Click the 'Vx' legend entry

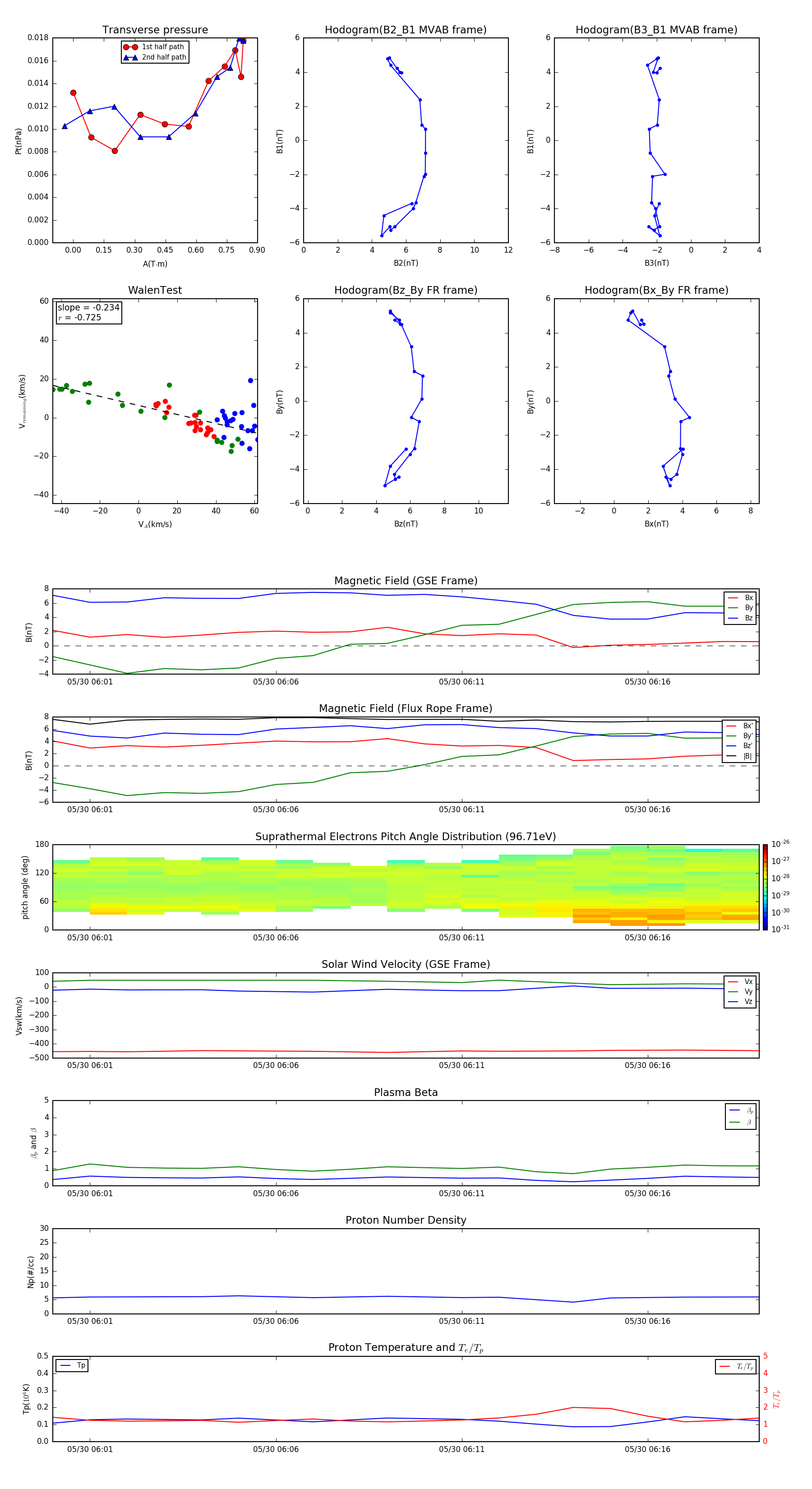(740, 981)
